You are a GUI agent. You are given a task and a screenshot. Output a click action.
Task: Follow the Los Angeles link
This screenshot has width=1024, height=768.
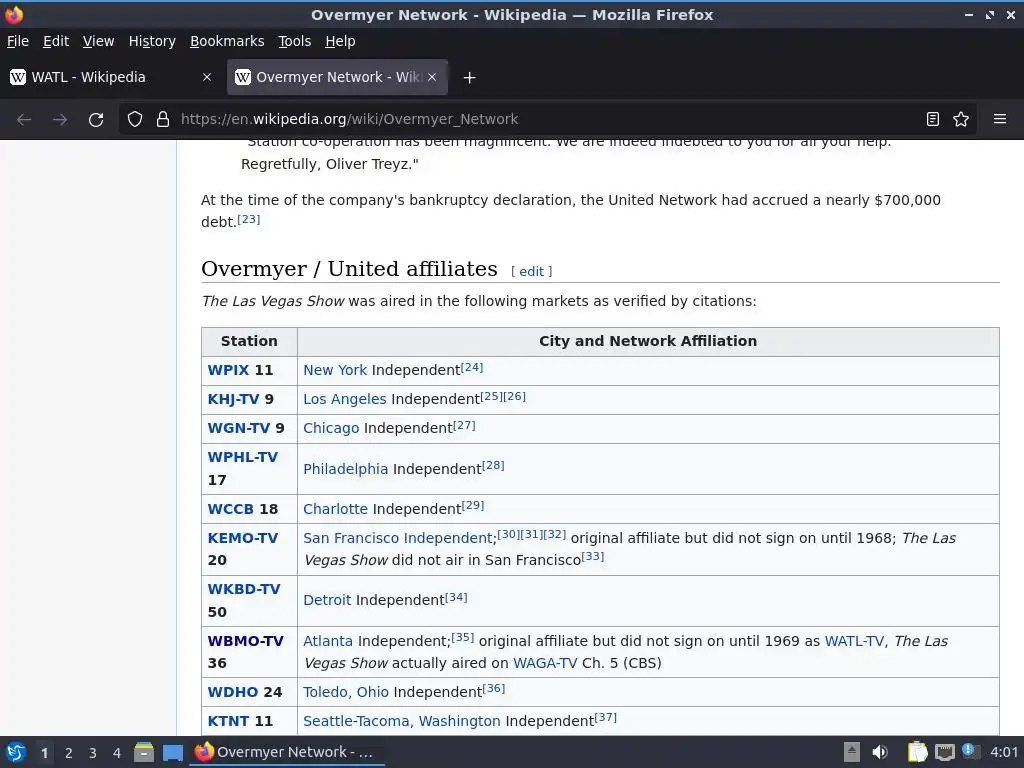(345, 399)
